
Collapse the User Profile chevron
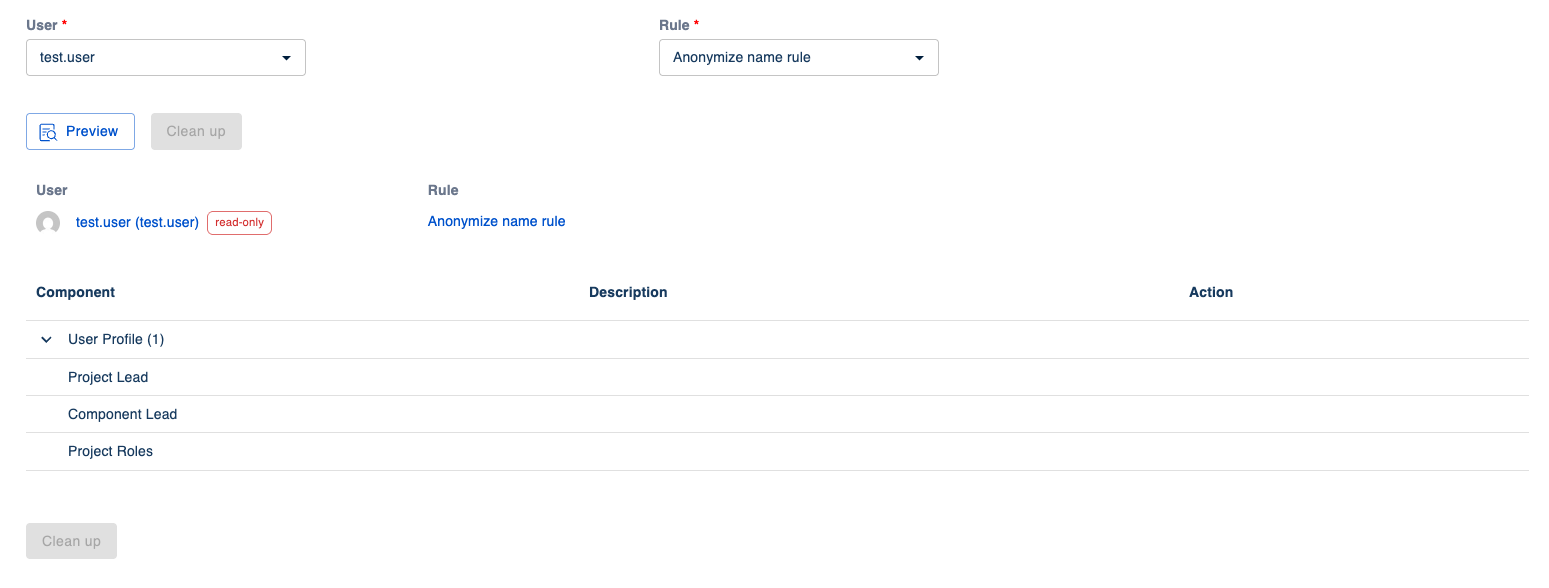[46, 340]
